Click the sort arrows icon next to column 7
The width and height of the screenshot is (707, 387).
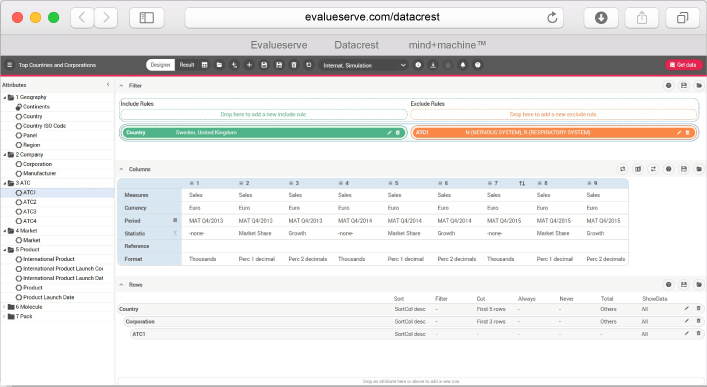point(522,184)
